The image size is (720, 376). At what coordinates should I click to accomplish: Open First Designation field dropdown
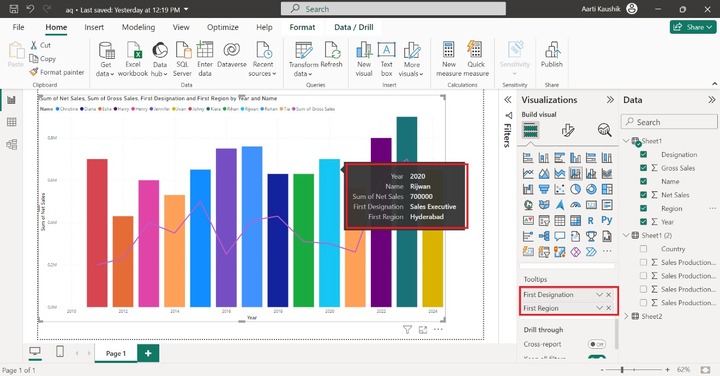[599, 295]
